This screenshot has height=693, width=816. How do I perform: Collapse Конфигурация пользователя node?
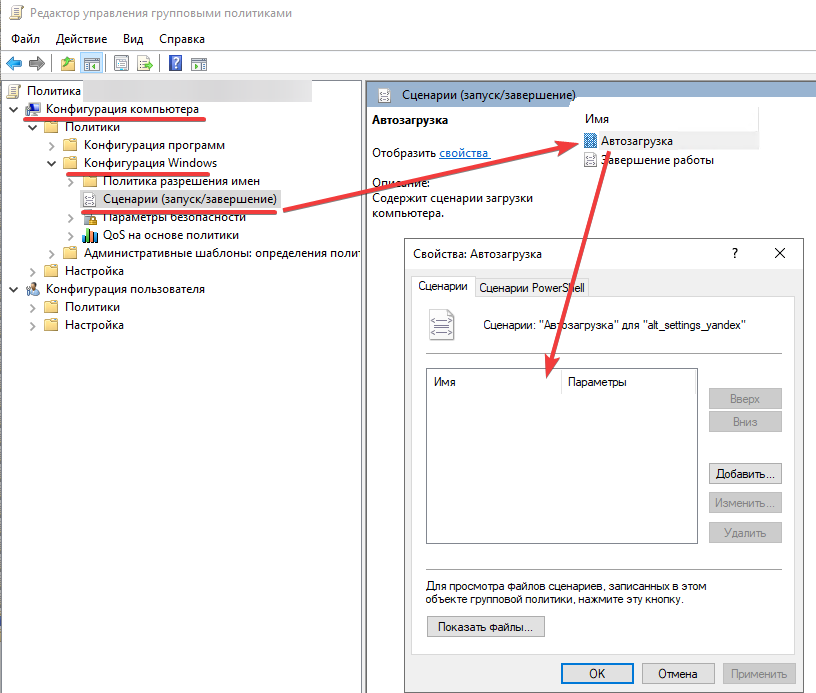[14, 290]
